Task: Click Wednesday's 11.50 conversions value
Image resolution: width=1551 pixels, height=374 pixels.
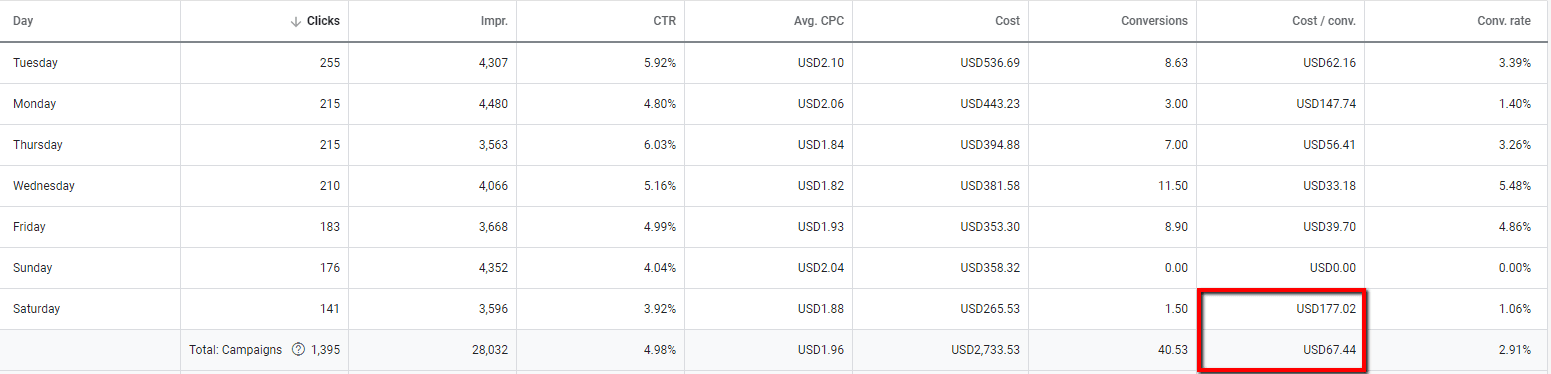Action: (1172, 186)
